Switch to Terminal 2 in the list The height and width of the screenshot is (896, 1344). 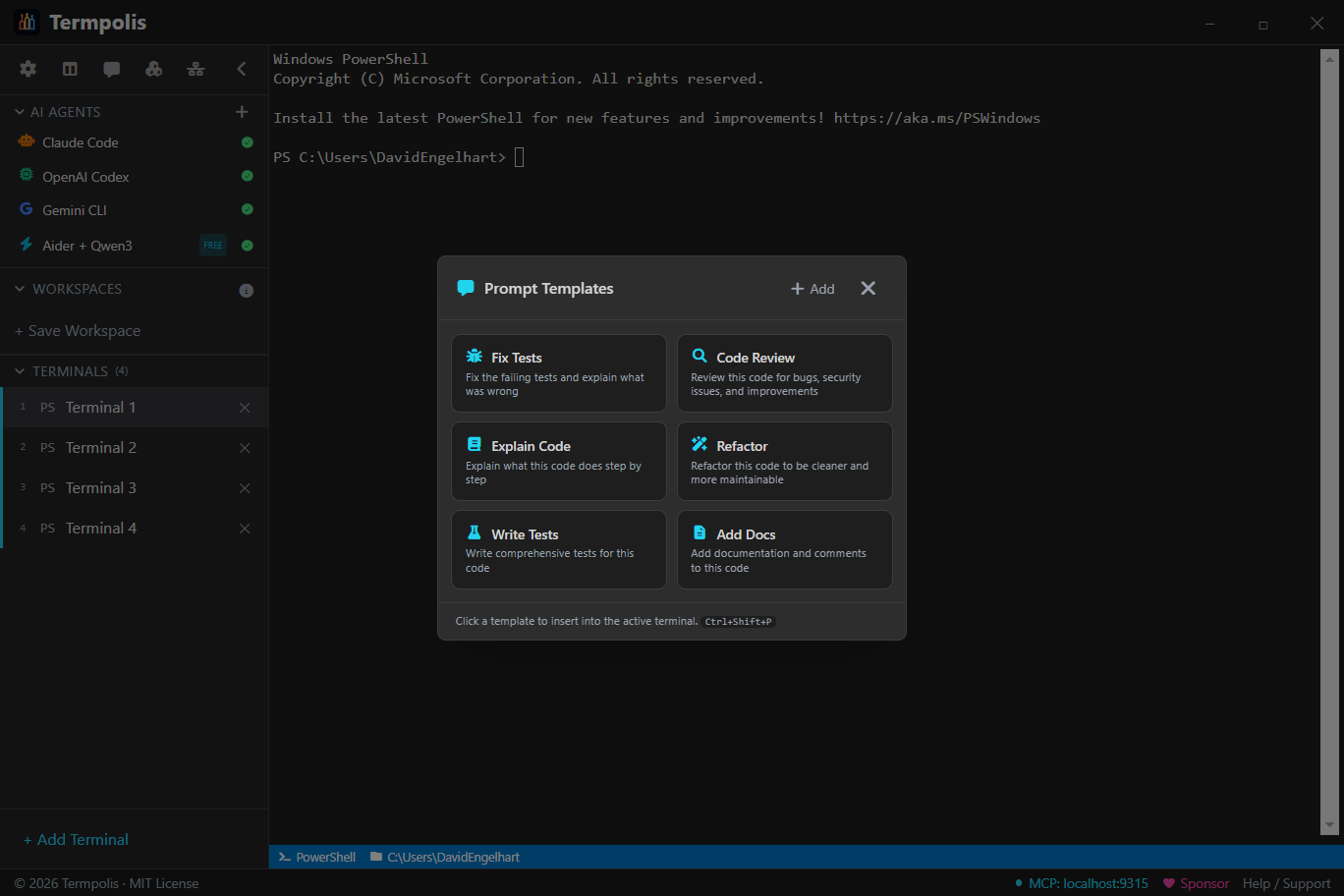[x=101, y=448]
